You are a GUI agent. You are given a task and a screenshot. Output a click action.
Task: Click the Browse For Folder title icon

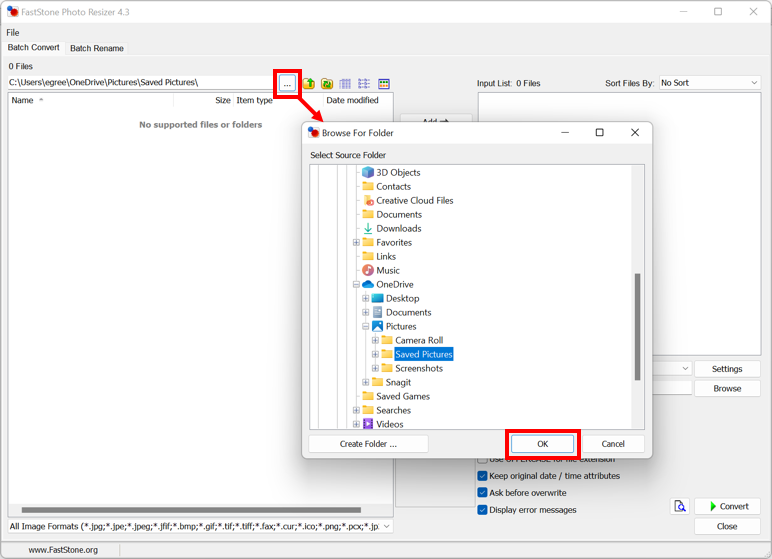click(314, 132)
